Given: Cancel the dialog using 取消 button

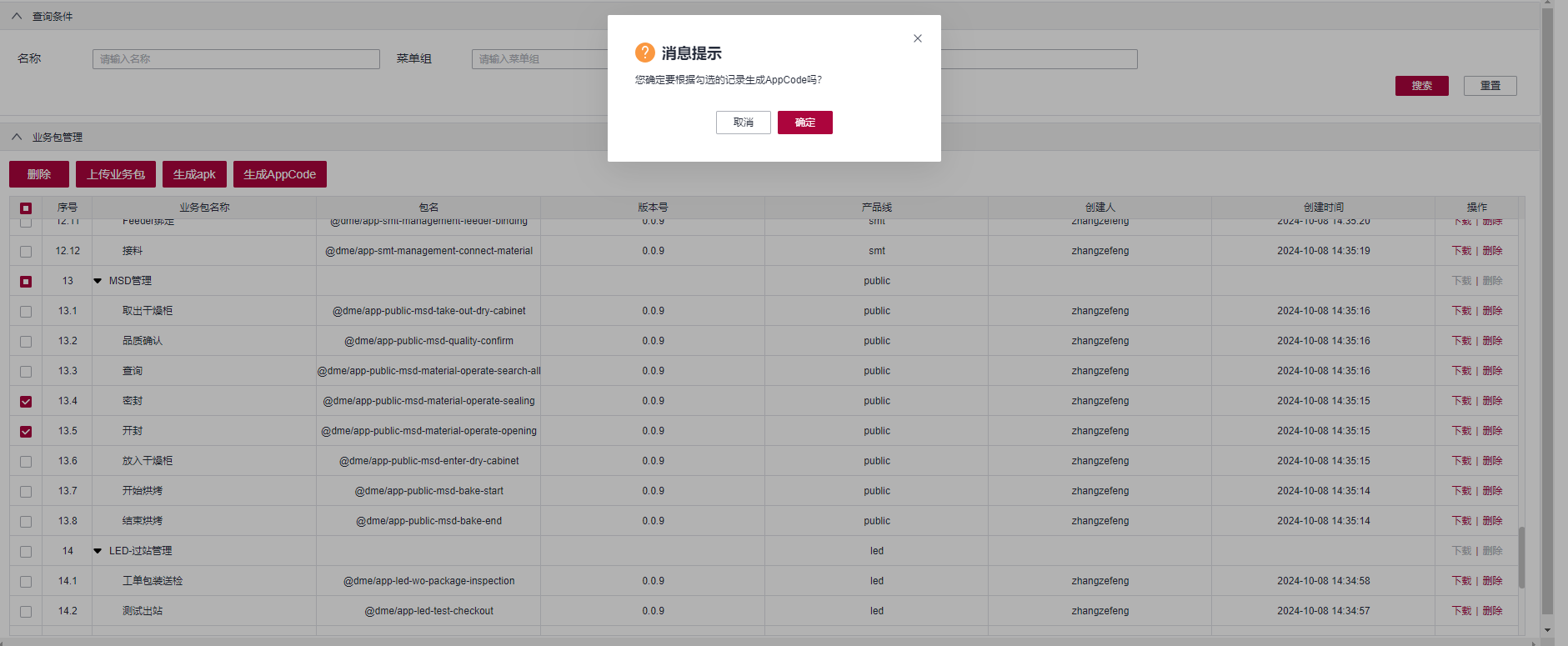Looking at the screenshot, I should click(x=743, y=123).
